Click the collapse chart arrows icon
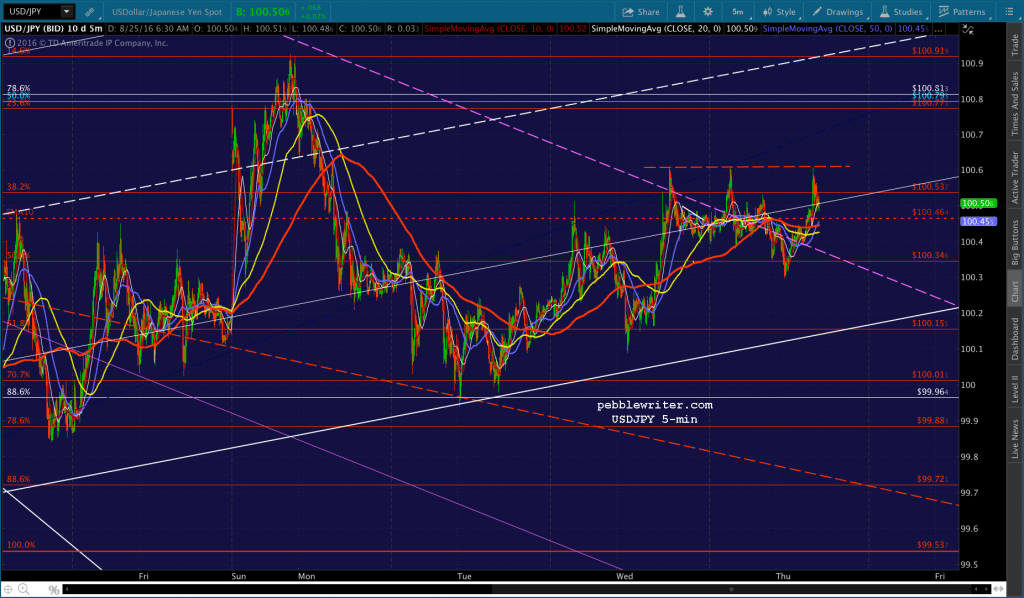The image size is (1024, 598). [x=968, y=29]
